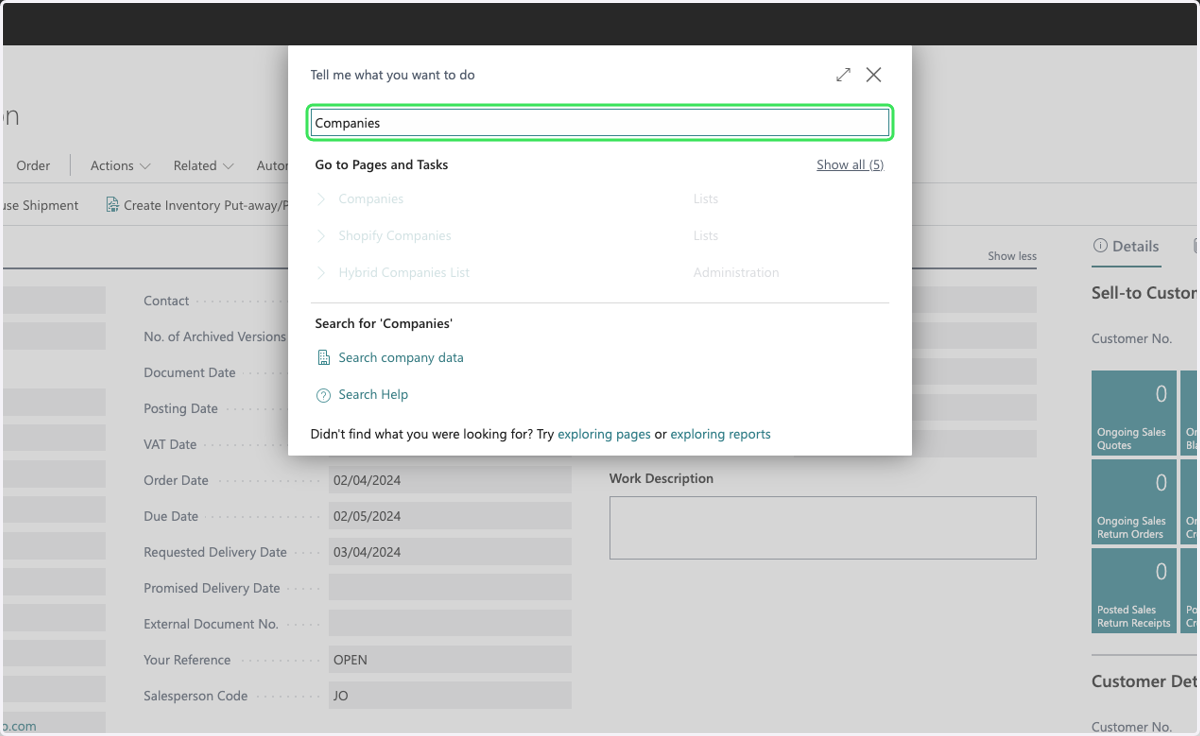Screen dimensions: 1200x736
Task: Select the Order menu item
Action: 33,166
